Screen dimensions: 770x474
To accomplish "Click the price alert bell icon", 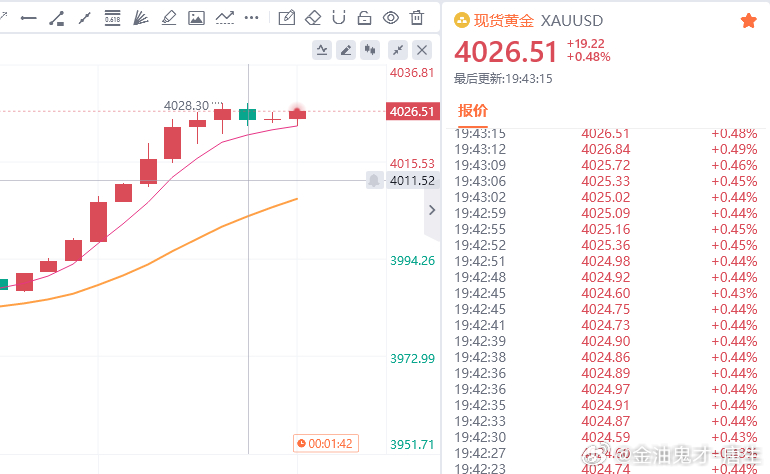I will [374, 181].
